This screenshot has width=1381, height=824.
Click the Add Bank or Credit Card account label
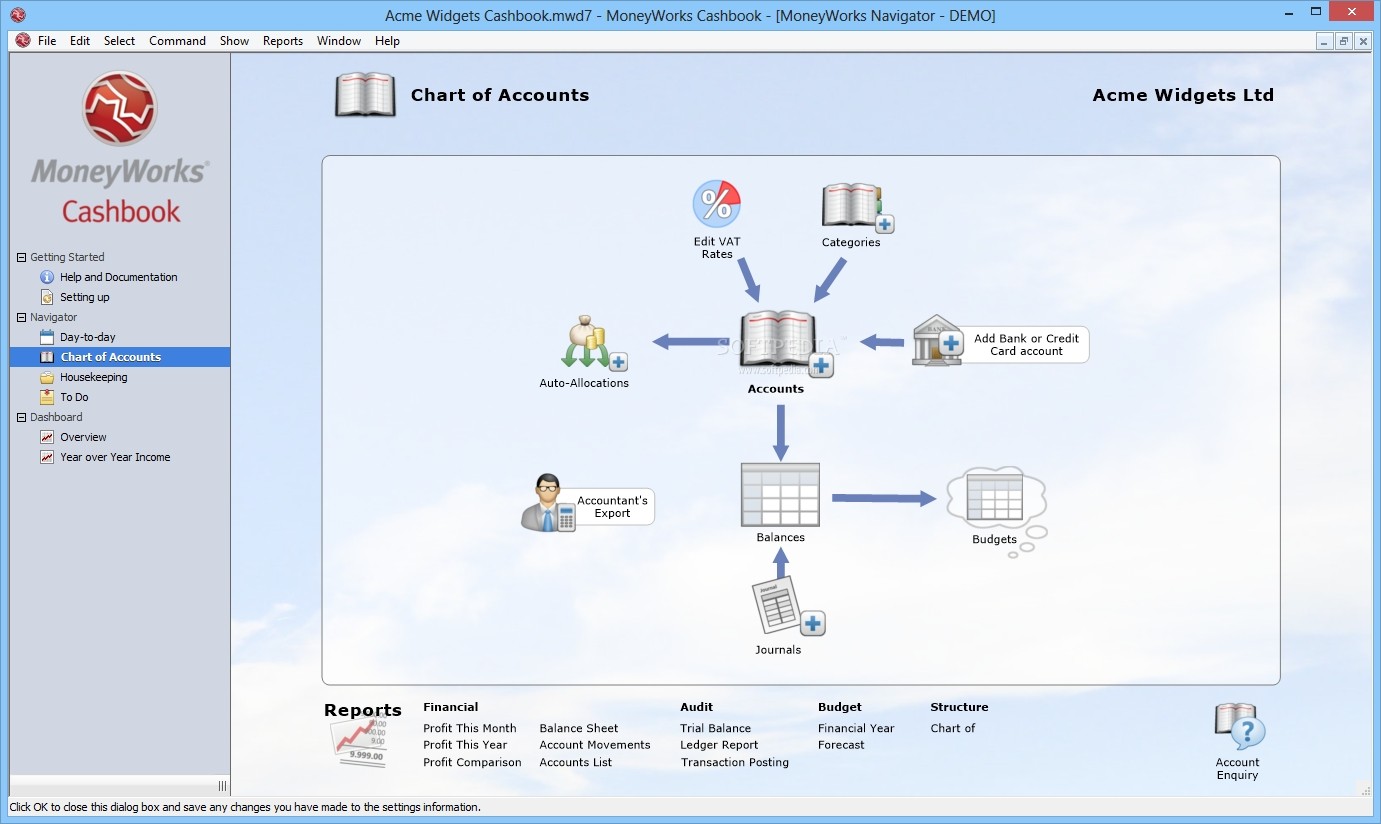pos(1026,345)
